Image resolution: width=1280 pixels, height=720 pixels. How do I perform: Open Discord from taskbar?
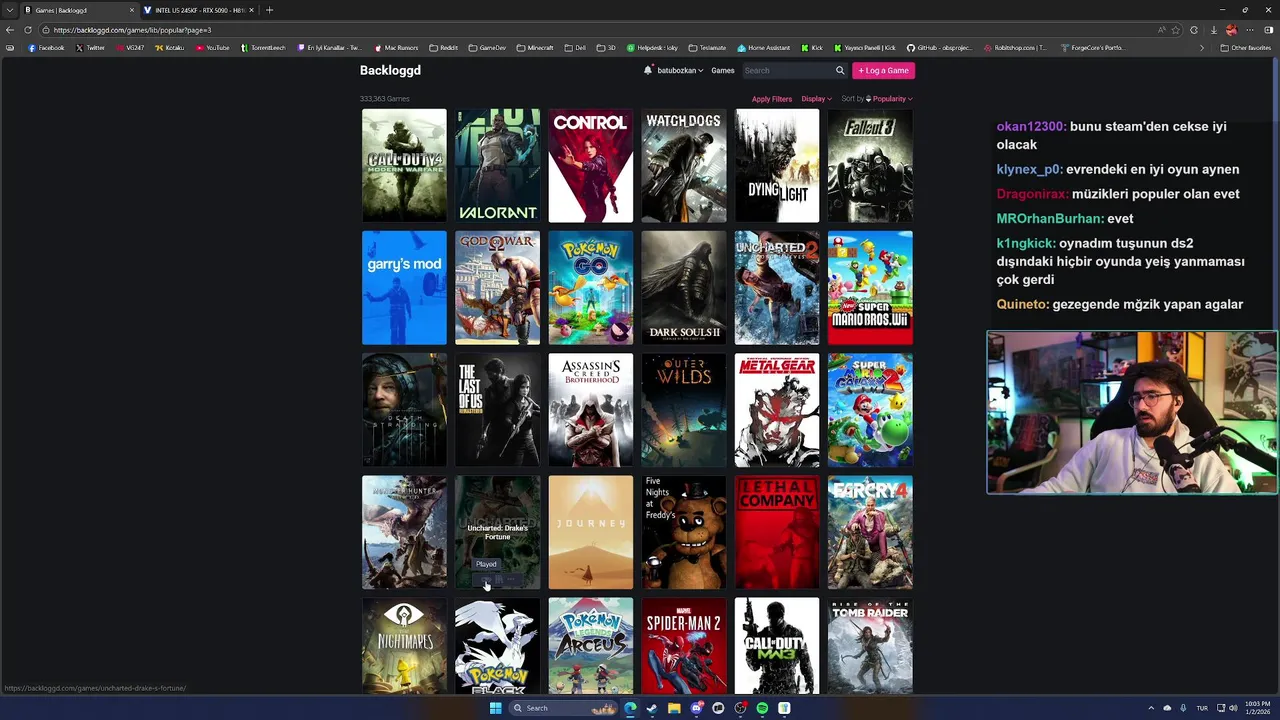click(x=696, y=708)
